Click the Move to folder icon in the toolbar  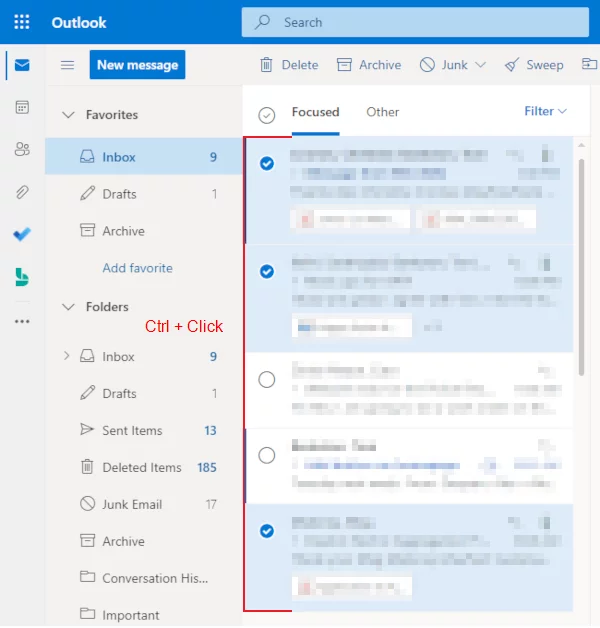(x=589, y=64)
